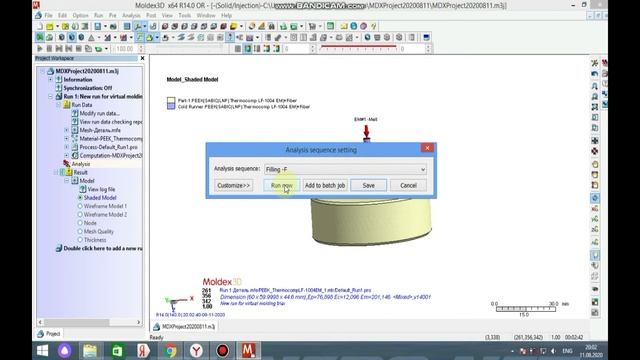Open Windows Start menu
Image resolution: width=640 pixels, height=360 pixels.
coord(42,351)
